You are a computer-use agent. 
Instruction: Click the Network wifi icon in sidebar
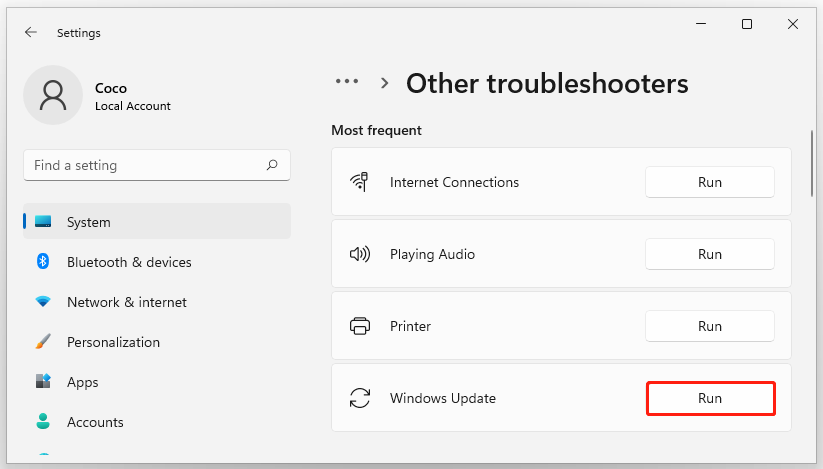[x=43, y=302]
